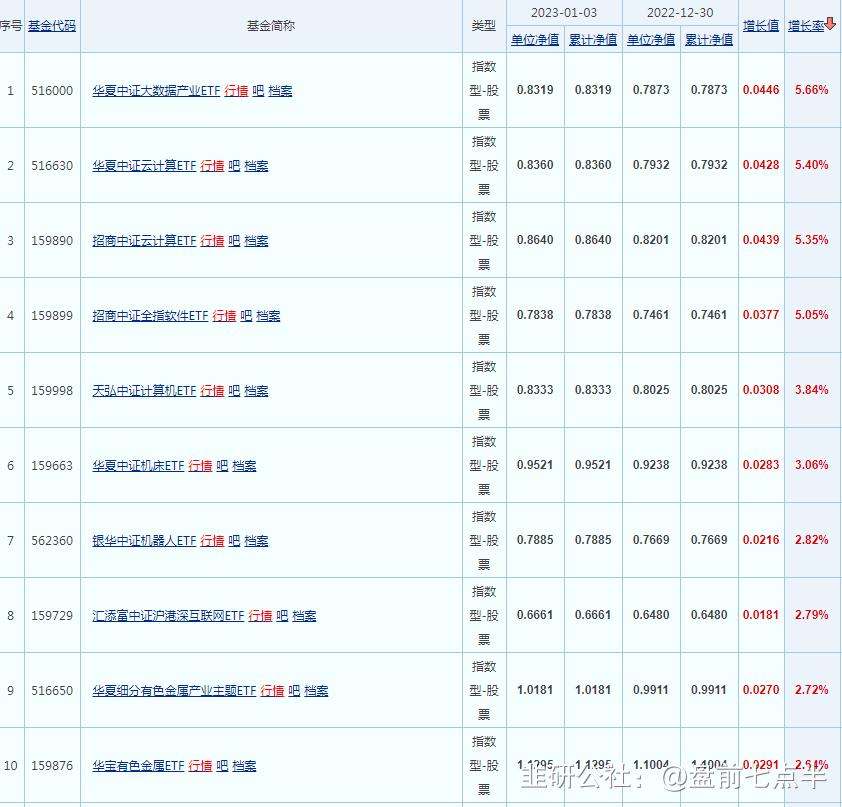View 档案 of 天弘中证计算机ETF
Viewport: 842px width, 807px height.
click(x=253, y=390)
